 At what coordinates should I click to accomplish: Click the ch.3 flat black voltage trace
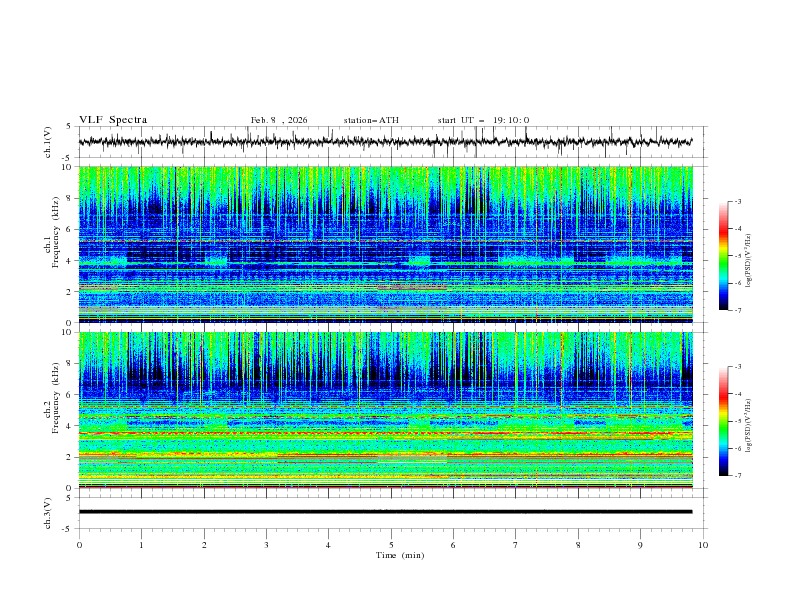(385, 512)
